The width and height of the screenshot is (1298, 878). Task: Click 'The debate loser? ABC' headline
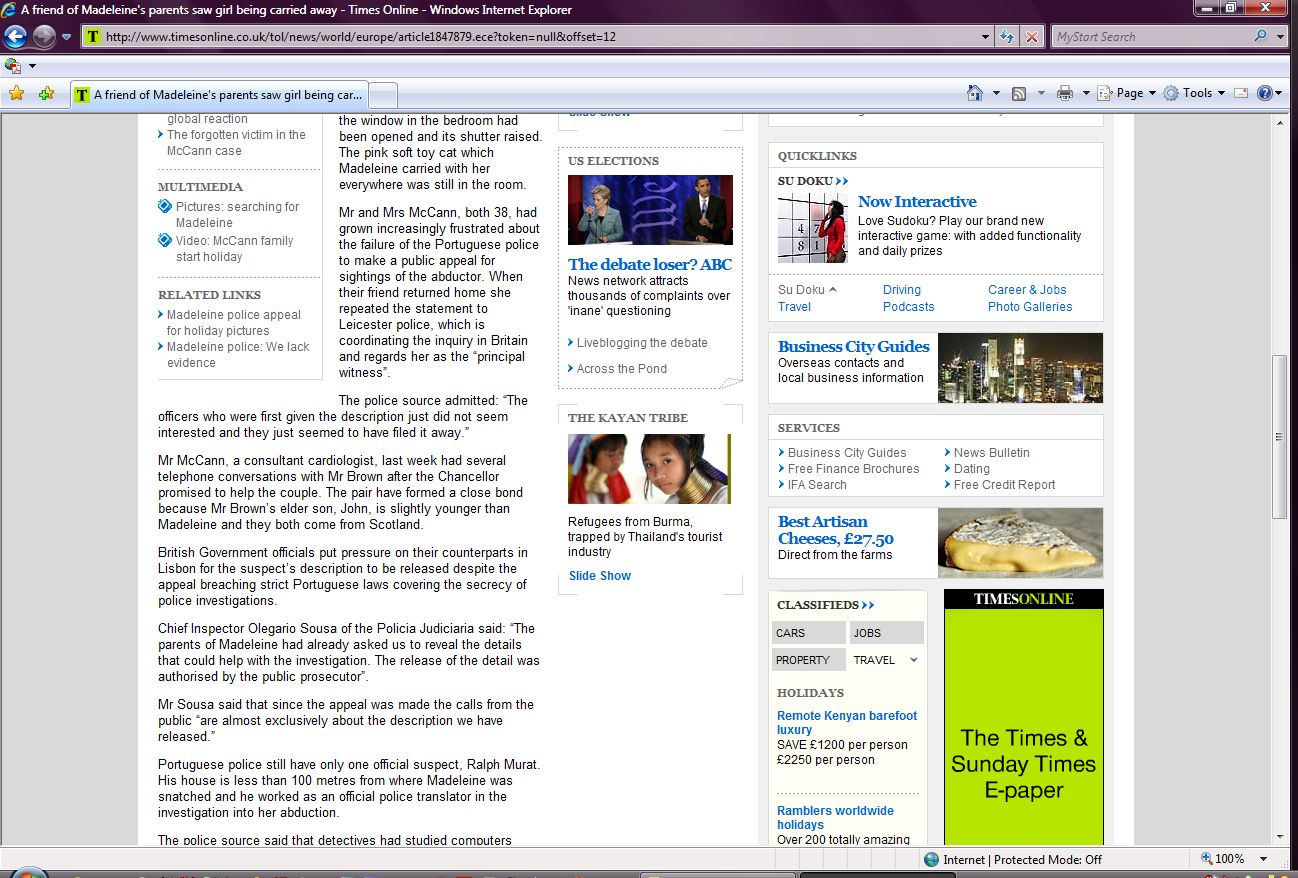click(x=650, y=265)
